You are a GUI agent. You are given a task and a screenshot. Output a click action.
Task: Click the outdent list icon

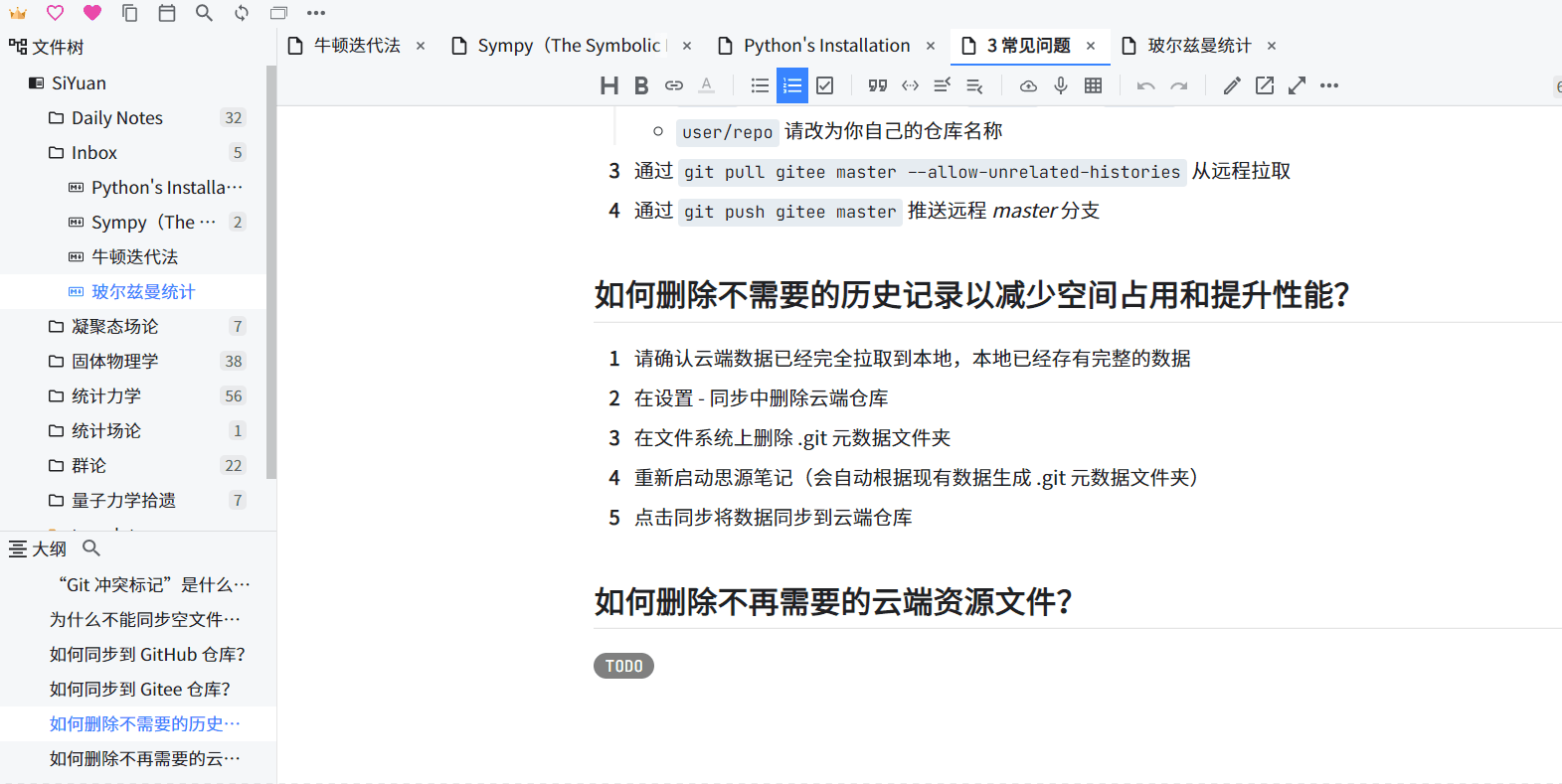[943, 85]
